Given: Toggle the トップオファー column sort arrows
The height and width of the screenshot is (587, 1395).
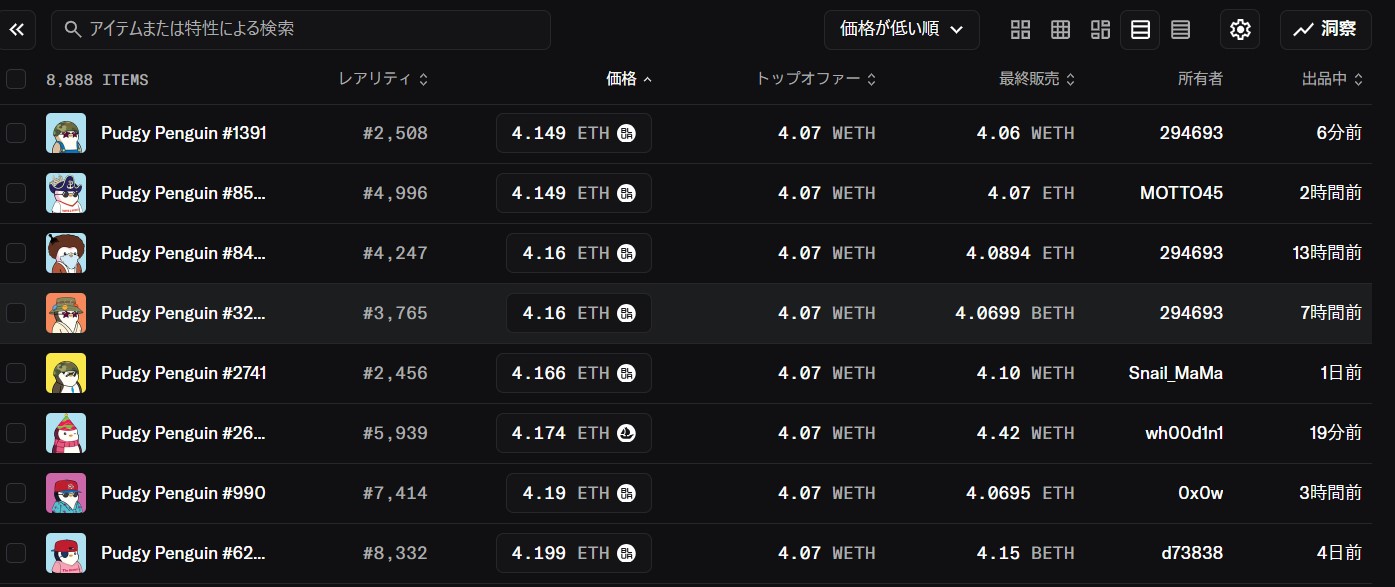Looking at the screenshot, I should tap(871, 78).
